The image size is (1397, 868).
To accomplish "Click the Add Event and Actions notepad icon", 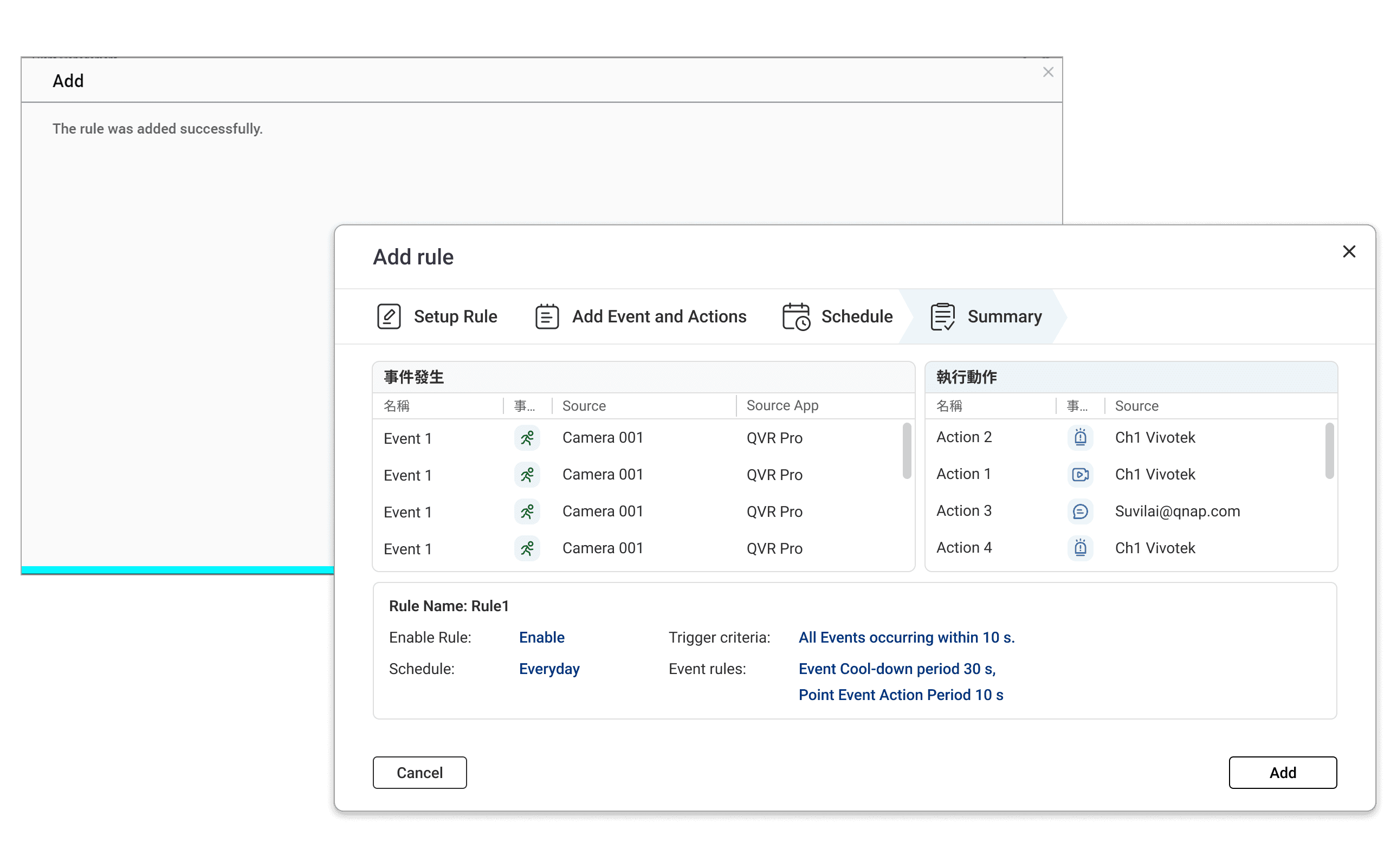I will 547,316.
